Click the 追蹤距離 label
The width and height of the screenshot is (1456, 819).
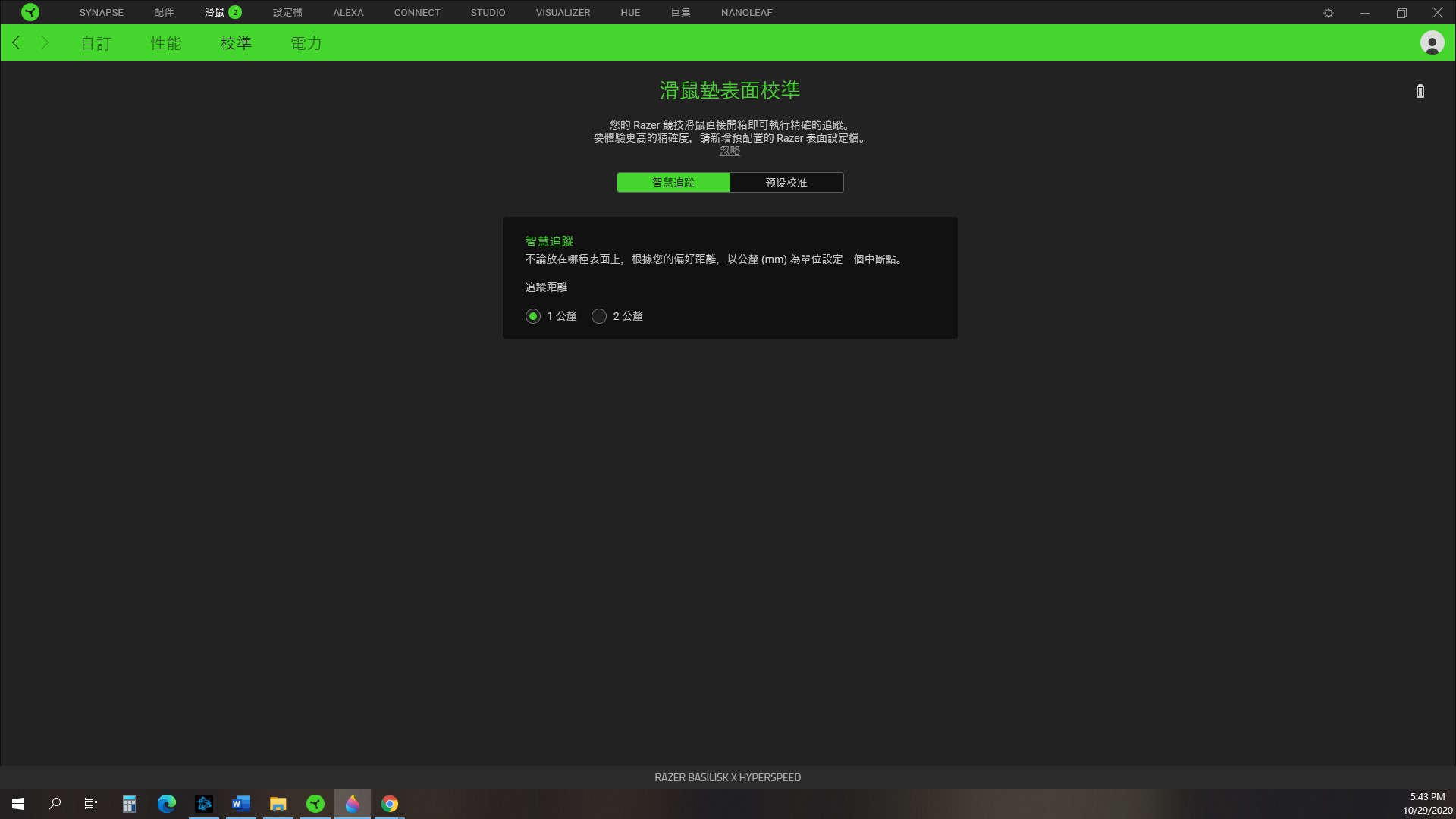546,287
